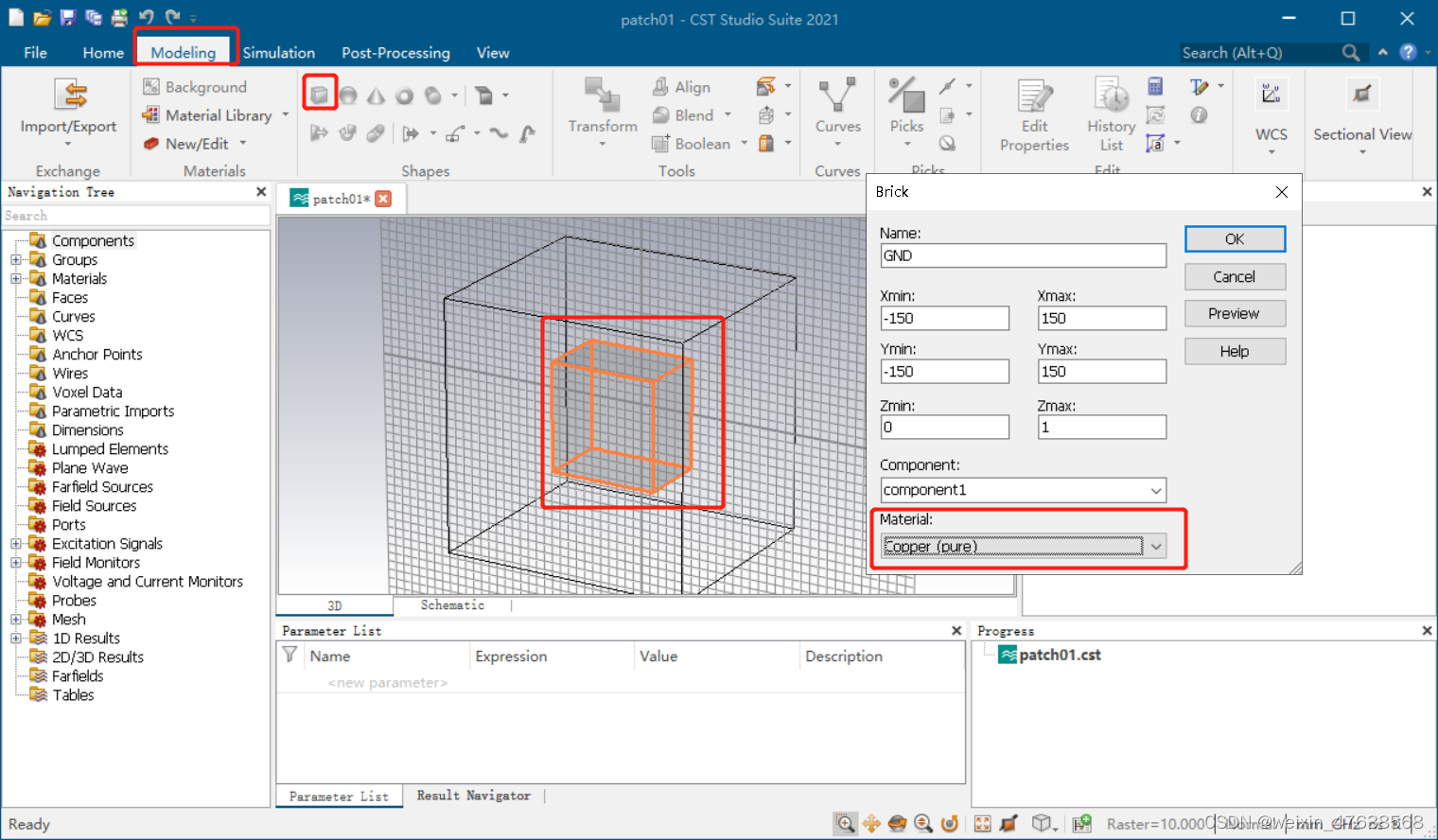Viewport: 1438px width, 840px height.
Task: Activate the zoom tool in status bar
Action: (845, 824)
